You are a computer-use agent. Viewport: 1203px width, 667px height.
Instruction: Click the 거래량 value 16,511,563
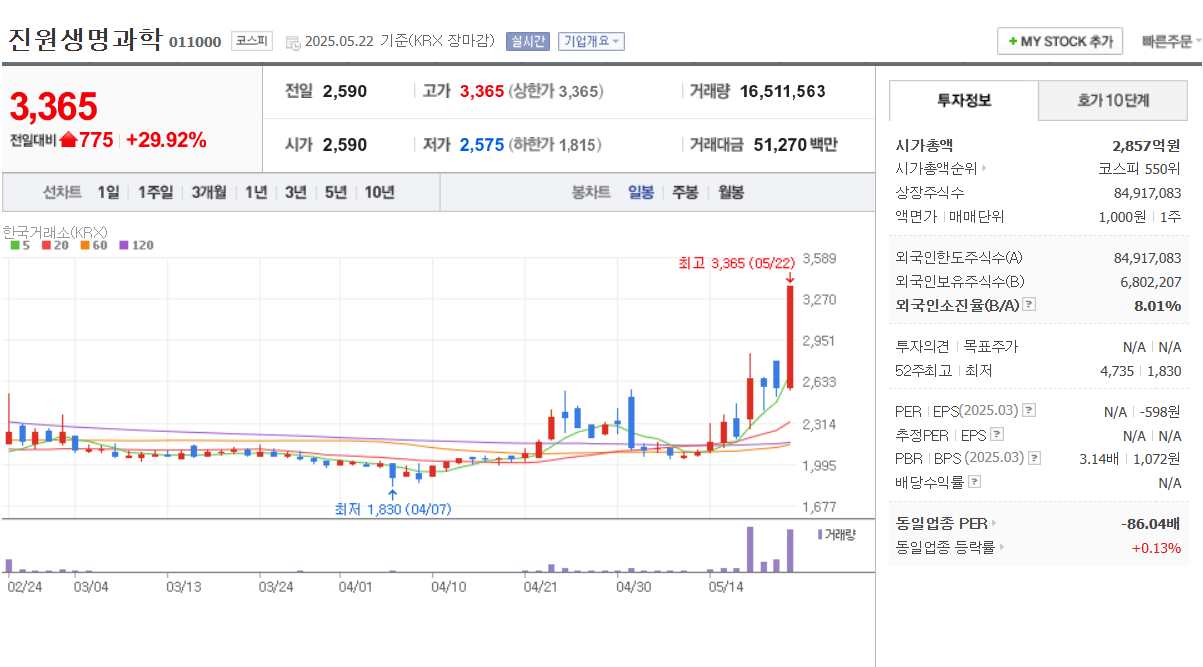[x=783, y=91]
